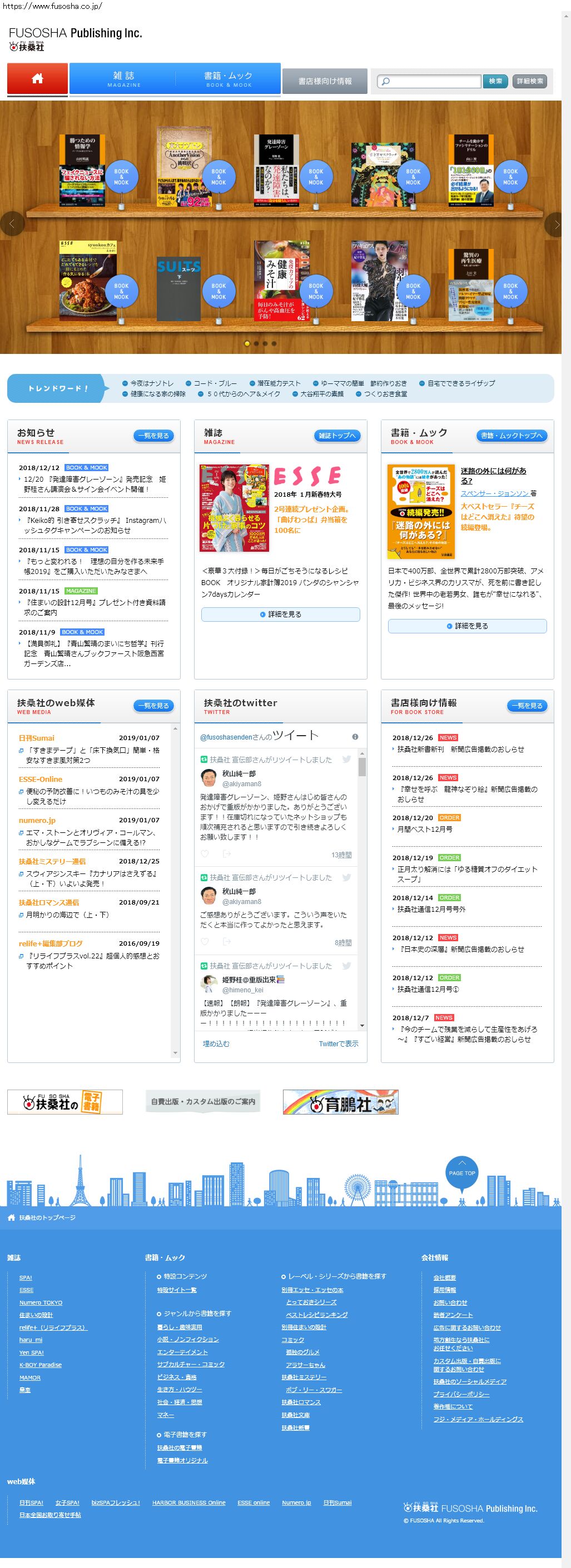
Task: Open the 雑誌 MAGAZINE navigation tab
Action: click(123, 78)
